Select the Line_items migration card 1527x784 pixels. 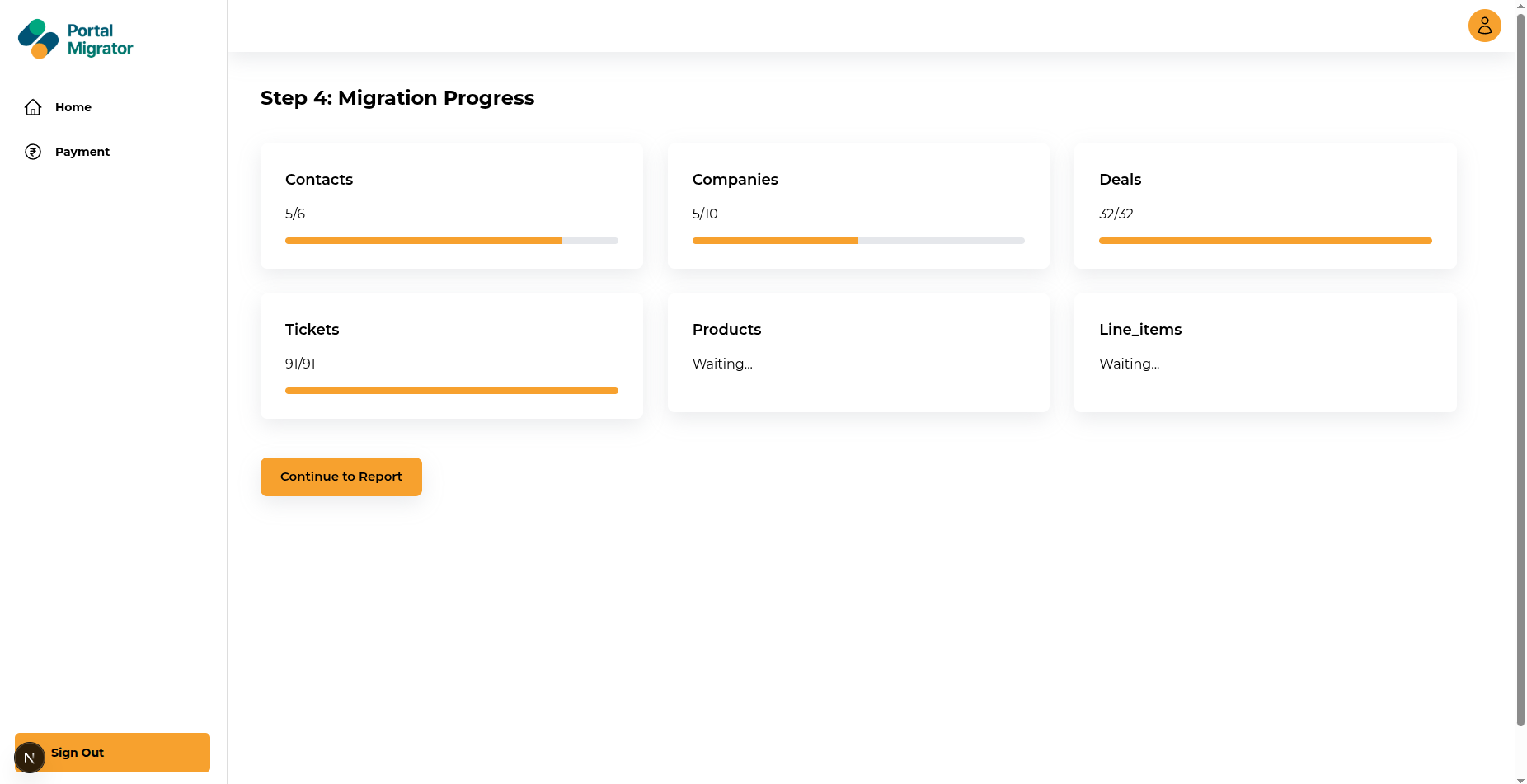(1265, 353)
